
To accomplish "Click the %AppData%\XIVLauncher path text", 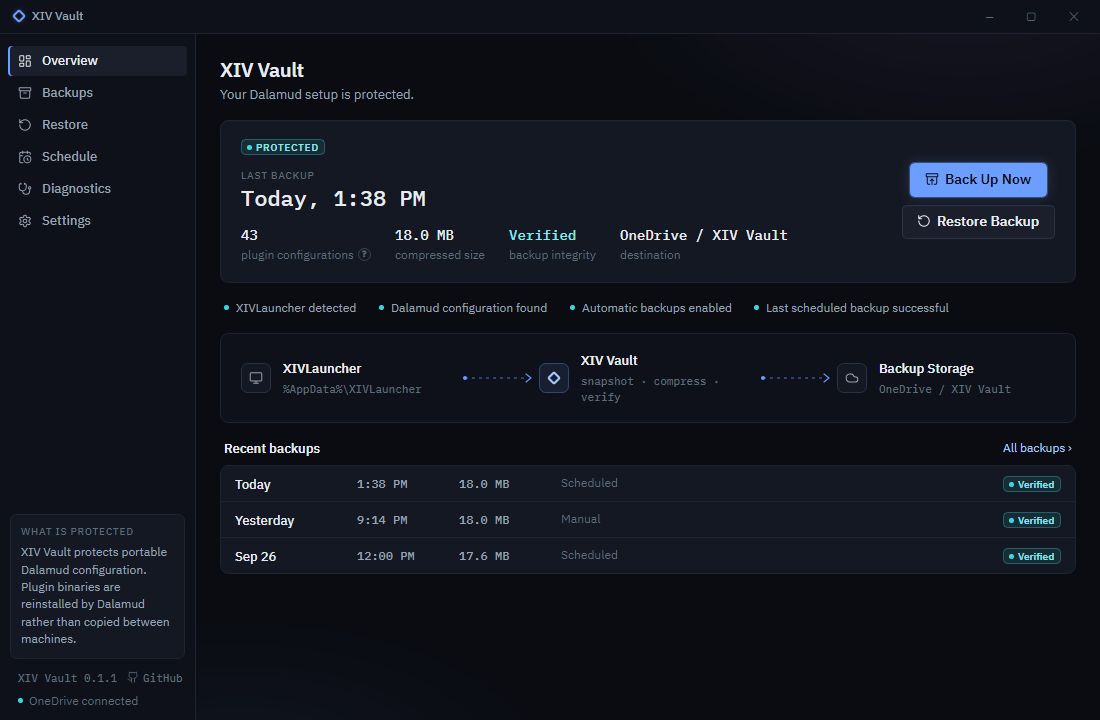I will click(x=352, y=389).
